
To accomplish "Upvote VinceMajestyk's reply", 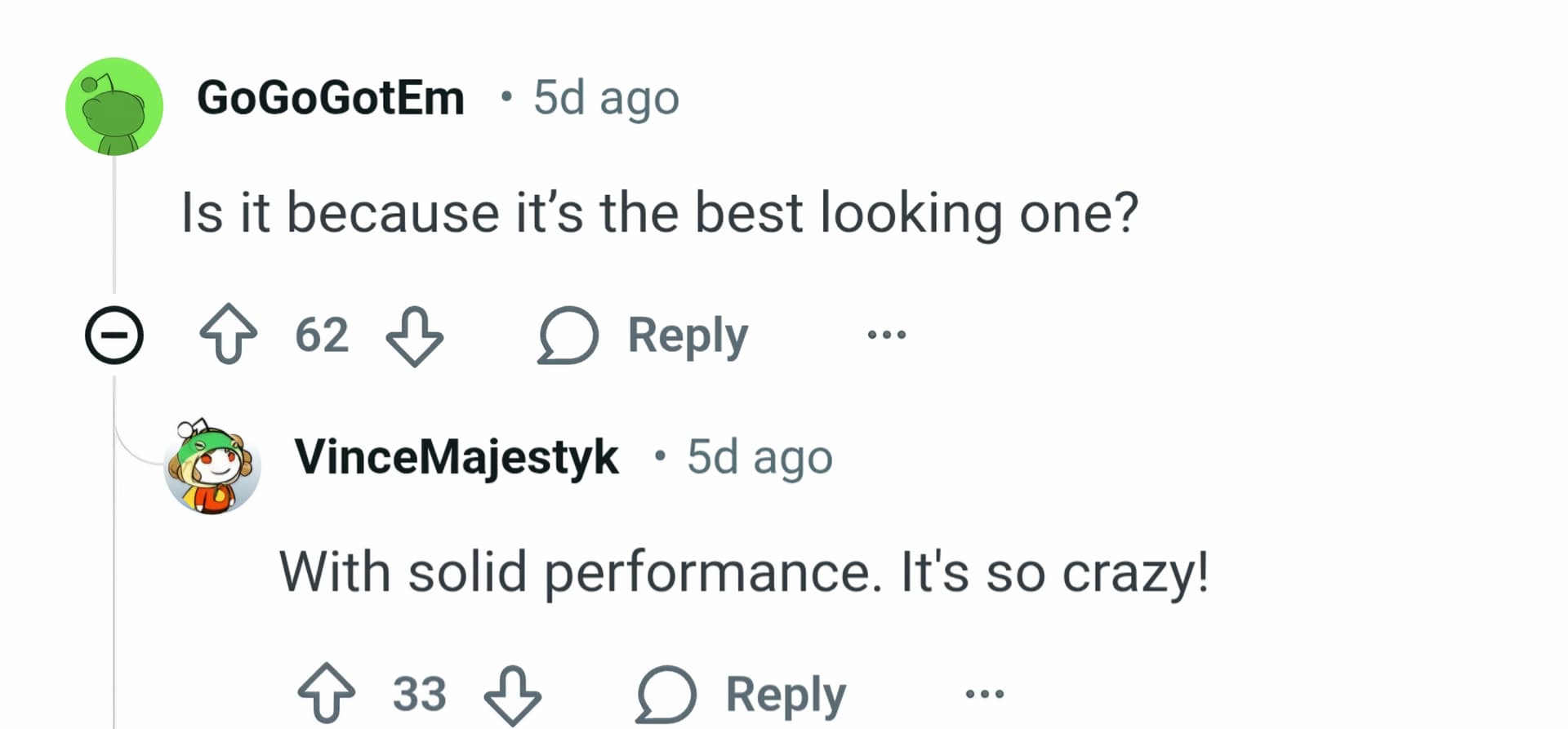I will click(326, 693).
